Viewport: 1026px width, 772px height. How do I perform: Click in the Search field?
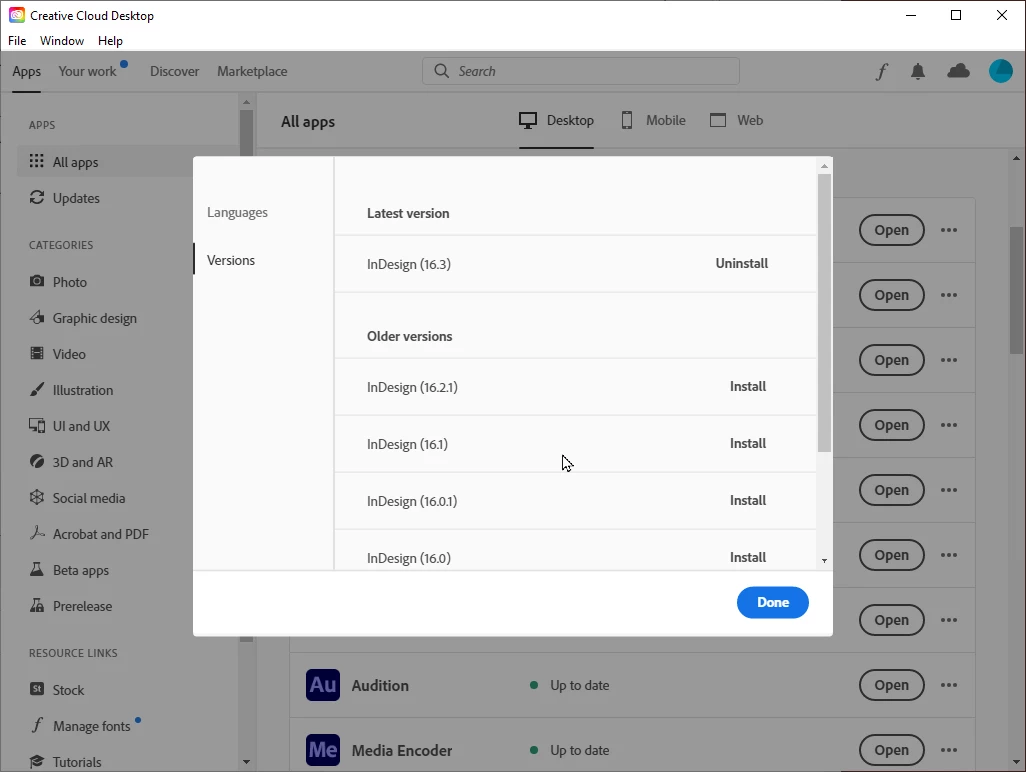(x=580, y=71)
